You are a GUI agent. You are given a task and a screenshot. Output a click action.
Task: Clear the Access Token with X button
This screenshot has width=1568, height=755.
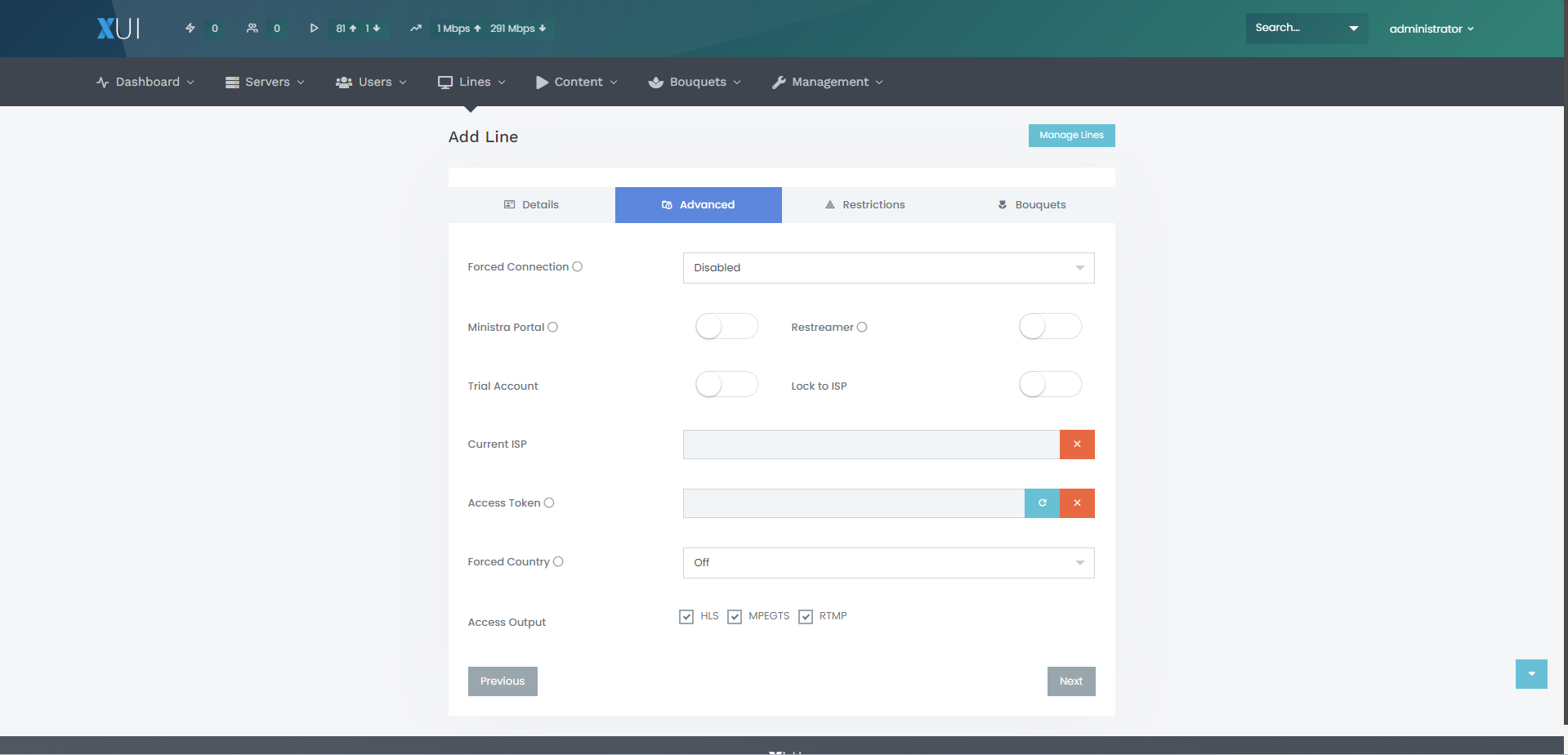[1077, 503]
